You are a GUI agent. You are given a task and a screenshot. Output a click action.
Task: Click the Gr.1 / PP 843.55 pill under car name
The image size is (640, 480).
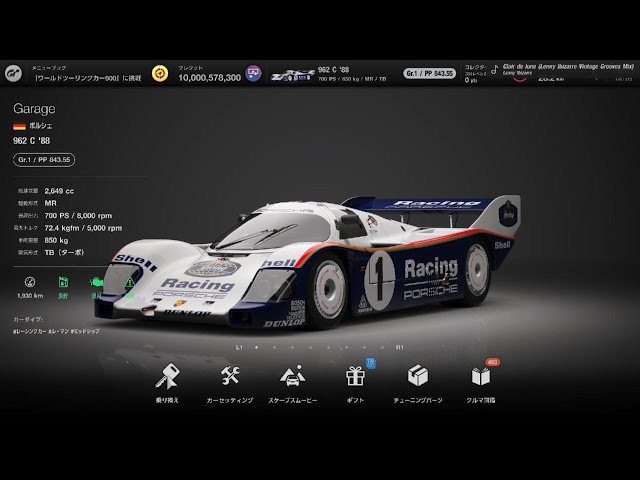tap(44, 160)
